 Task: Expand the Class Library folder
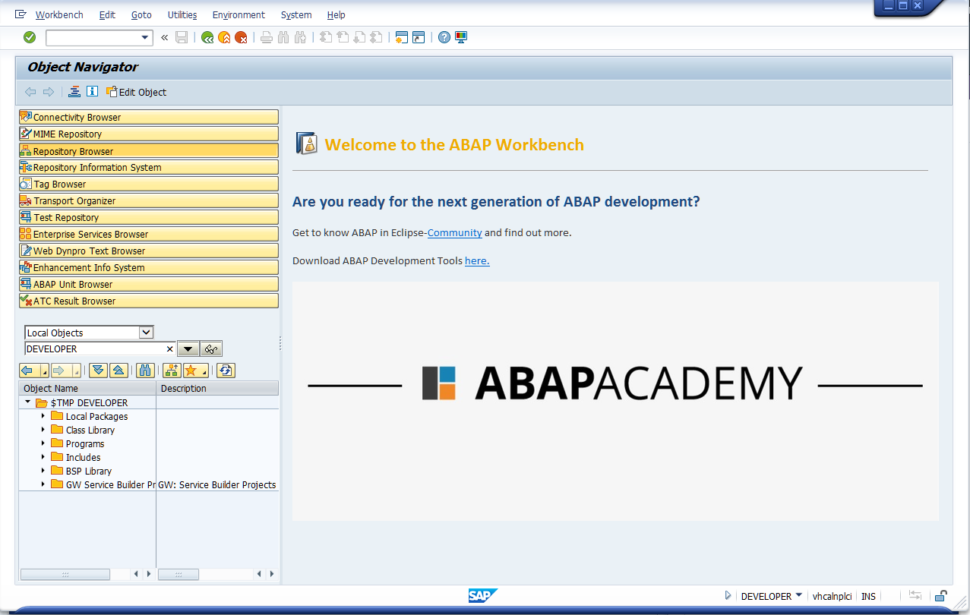pos(43,429)
